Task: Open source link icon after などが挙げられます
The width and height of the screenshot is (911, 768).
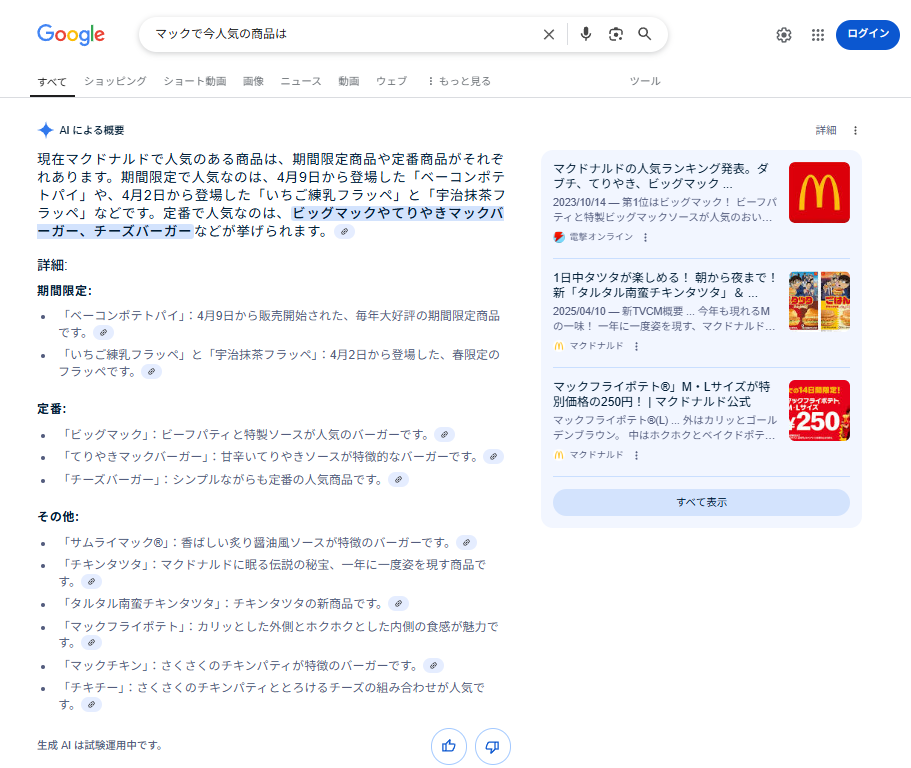Action: 345,232
